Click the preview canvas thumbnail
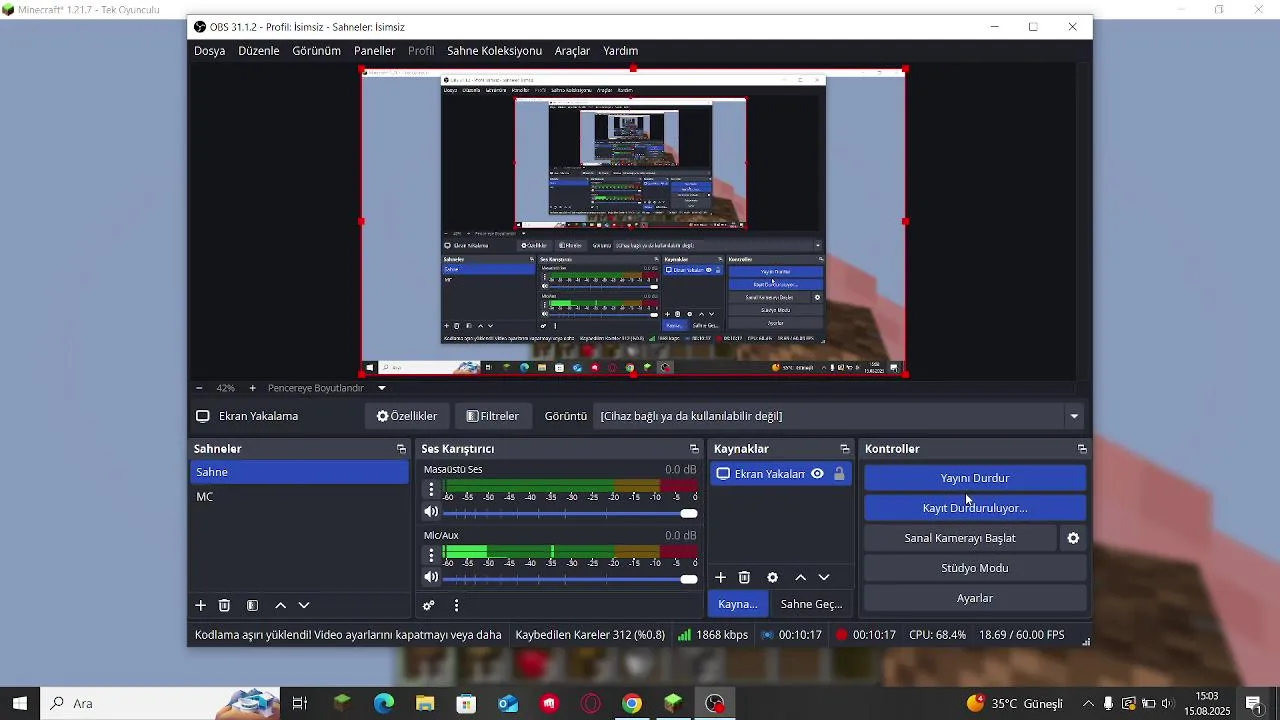Screen dimensions: 1280x720 pos(633,222)
